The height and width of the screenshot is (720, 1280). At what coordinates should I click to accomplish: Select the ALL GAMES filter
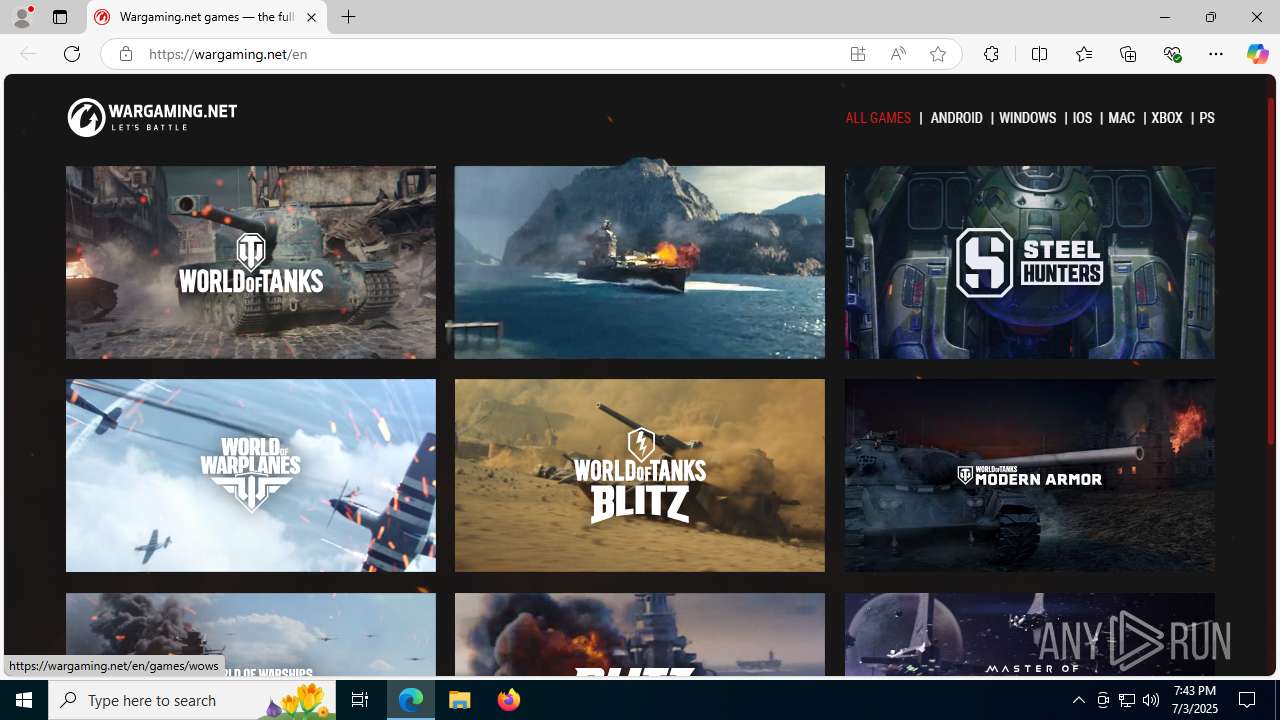(878, 118)
